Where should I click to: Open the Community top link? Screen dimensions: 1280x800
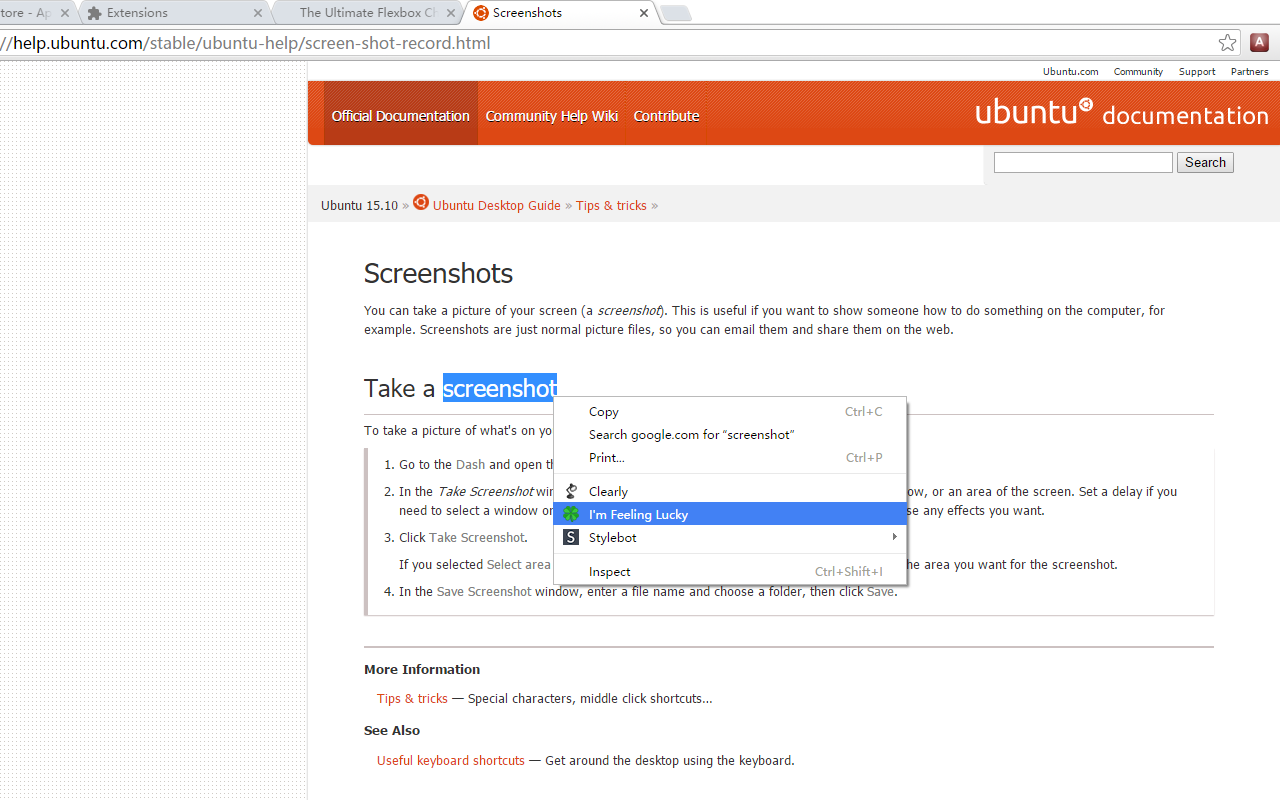1138,71
